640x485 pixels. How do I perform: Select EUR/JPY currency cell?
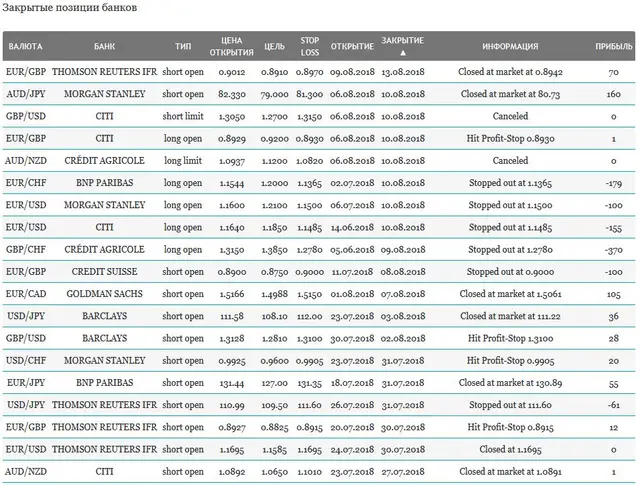26,383
